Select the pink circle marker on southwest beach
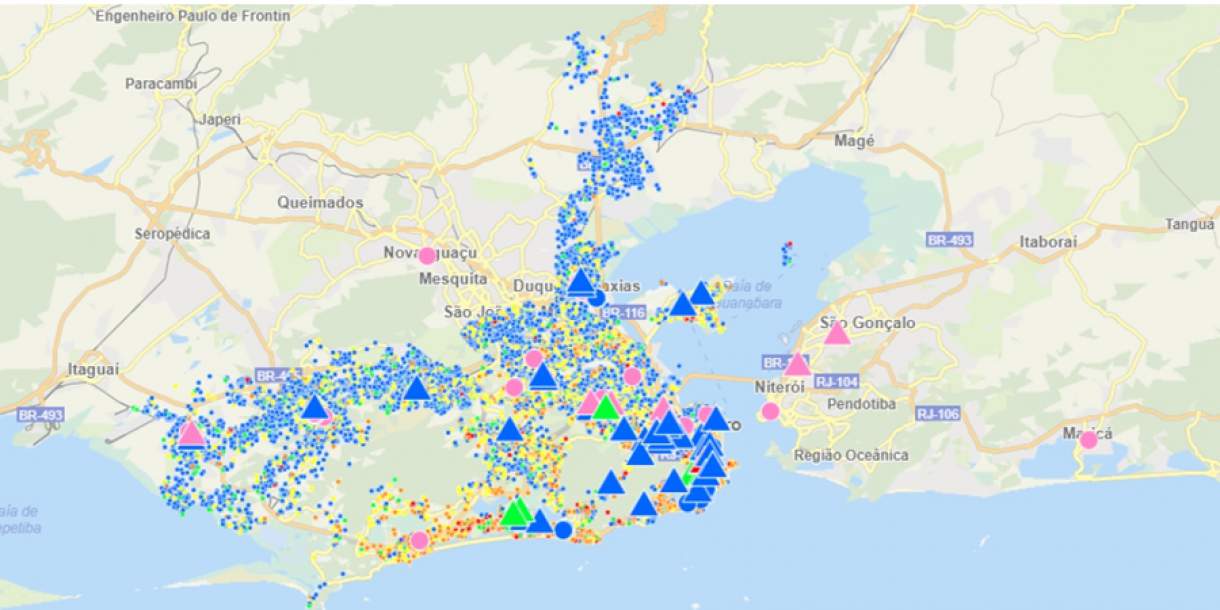 (419, 541)
